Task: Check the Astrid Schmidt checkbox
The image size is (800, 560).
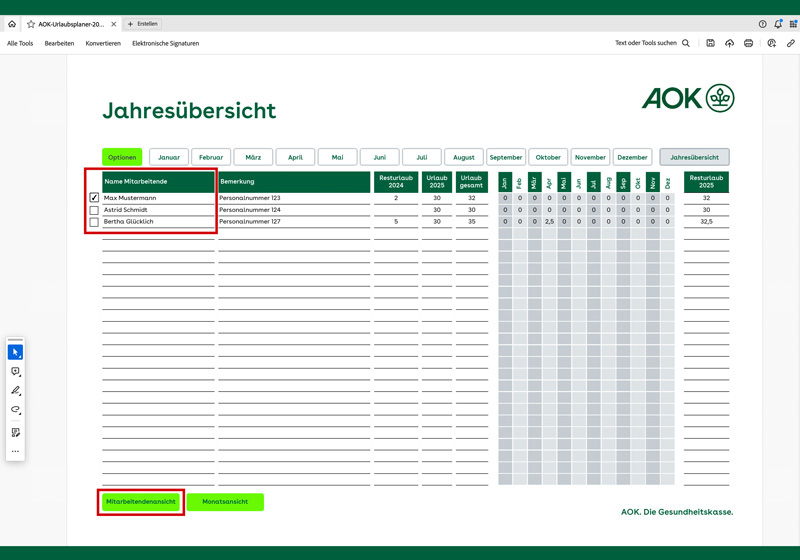Action: 94,210
